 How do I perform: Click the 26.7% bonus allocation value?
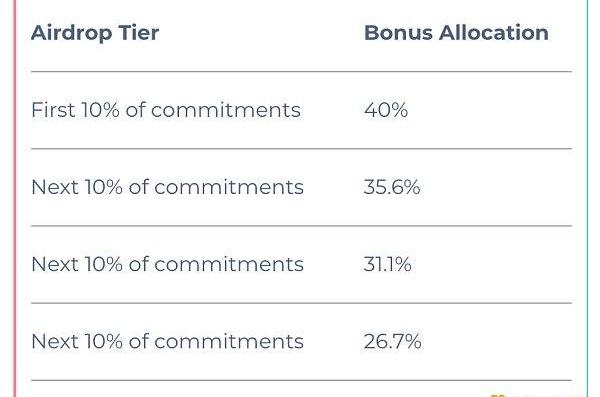pyautogui.click(x=393, y=341)
